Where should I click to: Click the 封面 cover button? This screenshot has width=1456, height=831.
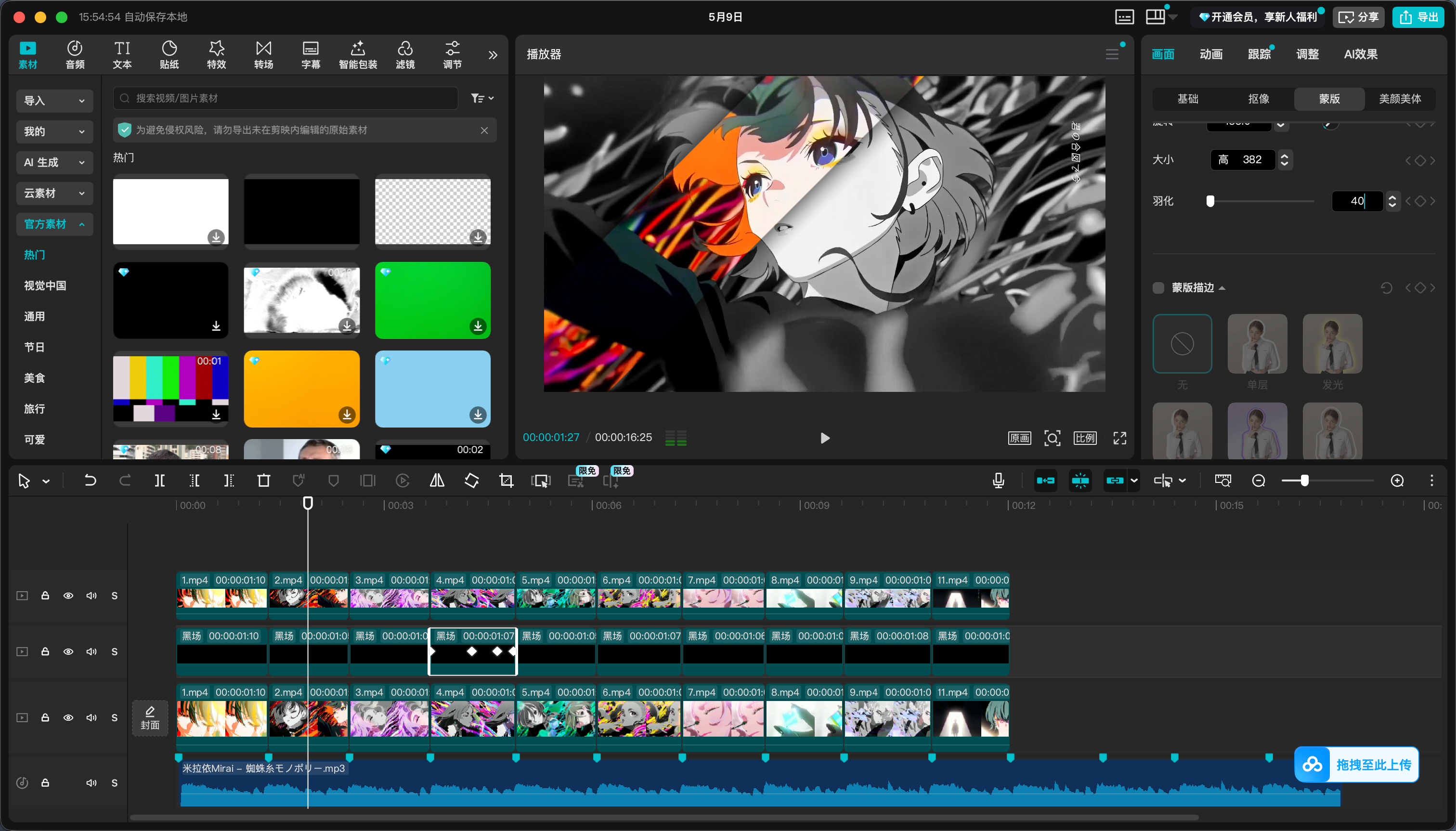[150, 717]
